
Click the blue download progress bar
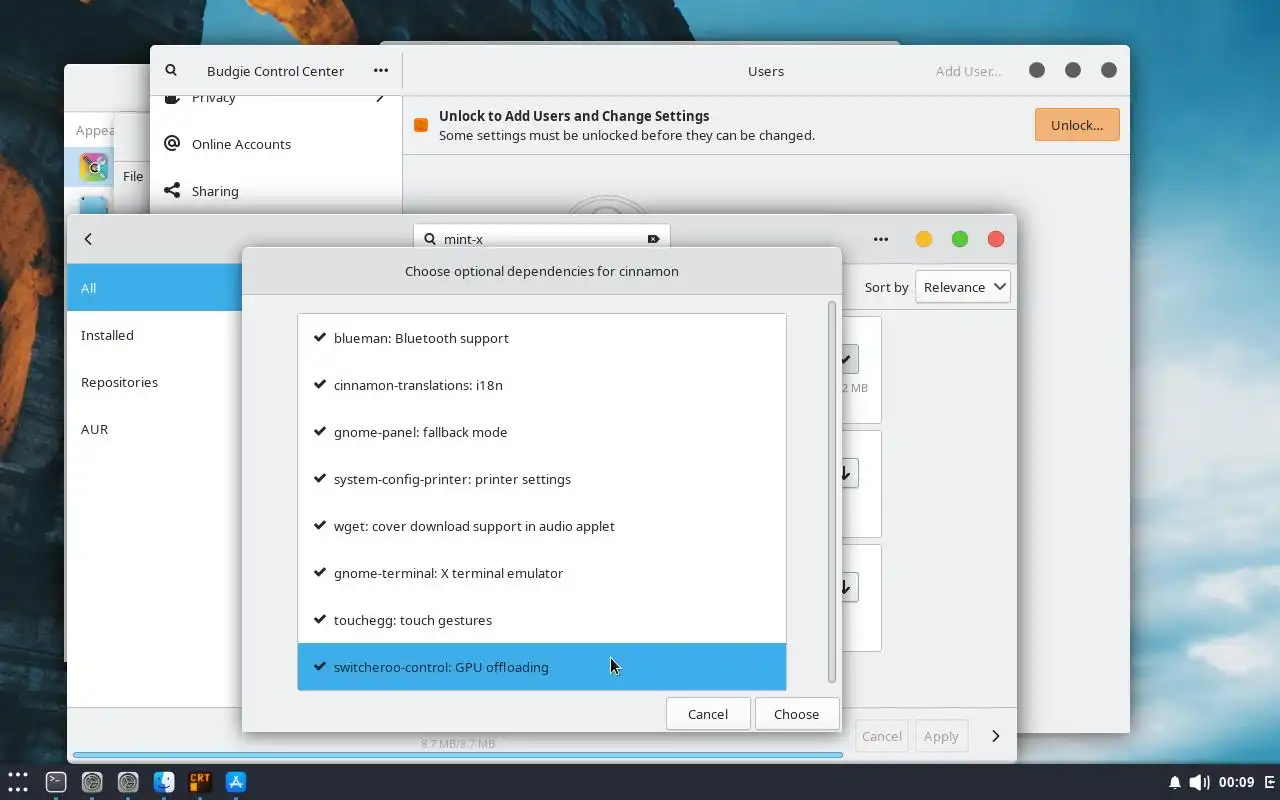point(458,755)
